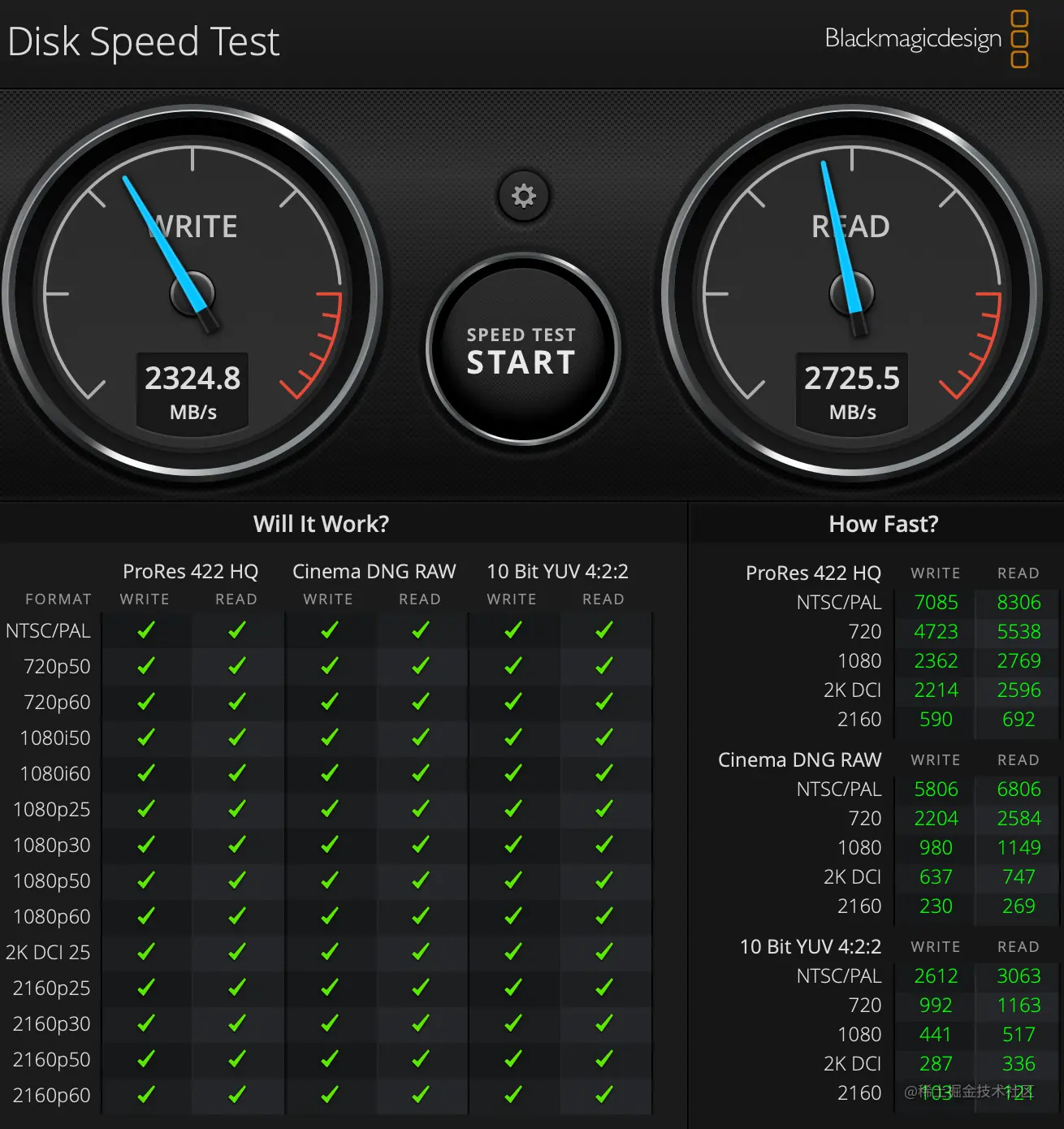Click 10 Bit YUV 720 read value 1163
Image resolution: width=1064 pixels, height=1129 pixels.
click(1019, 1006)
